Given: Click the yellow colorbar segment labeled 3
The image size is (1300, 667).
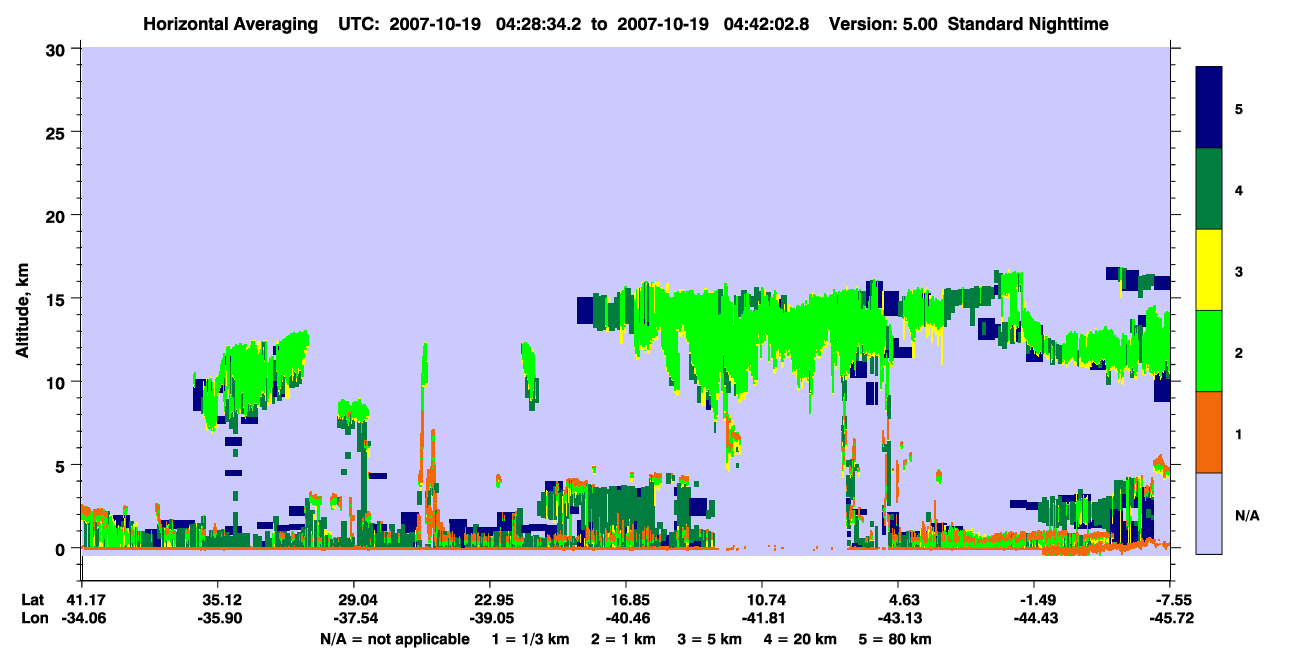Looking at the screenshot, I should (x=1209, y=270).
